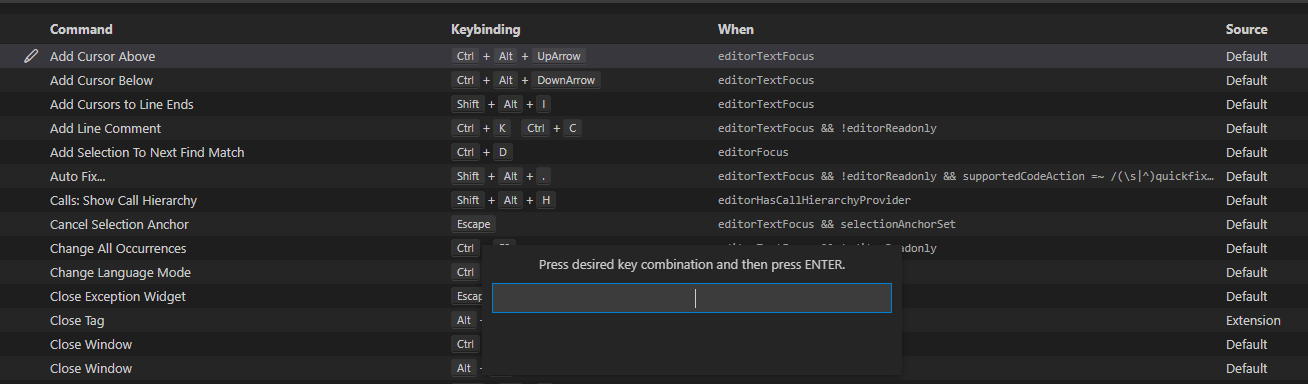Click the Default source for Change Language Mode
The height and width of the screenshot is (384, 1308).
[x=1246, y=272]
